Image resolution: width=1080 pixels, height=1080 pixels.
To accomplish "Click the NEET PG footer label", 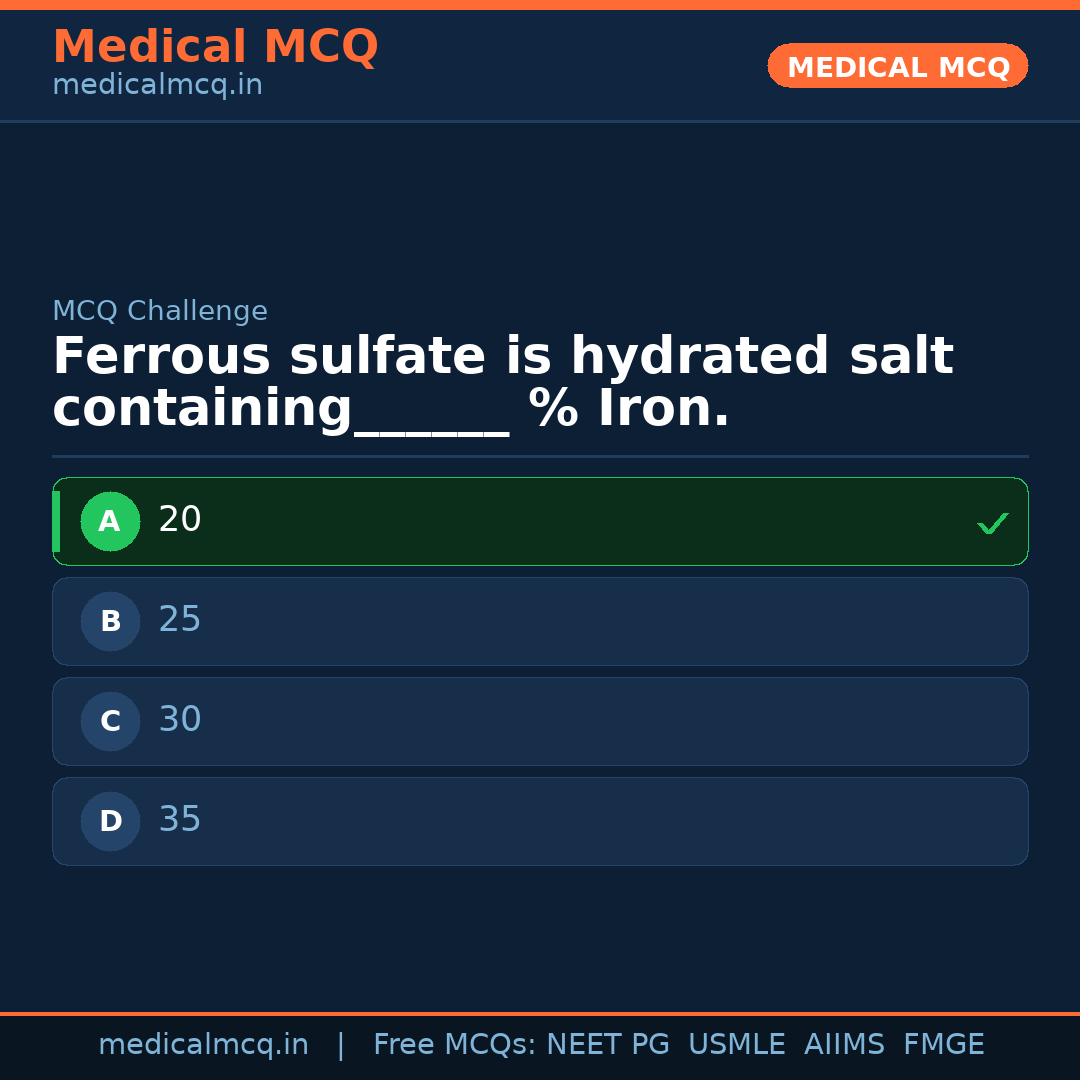I will [608, 1045].
